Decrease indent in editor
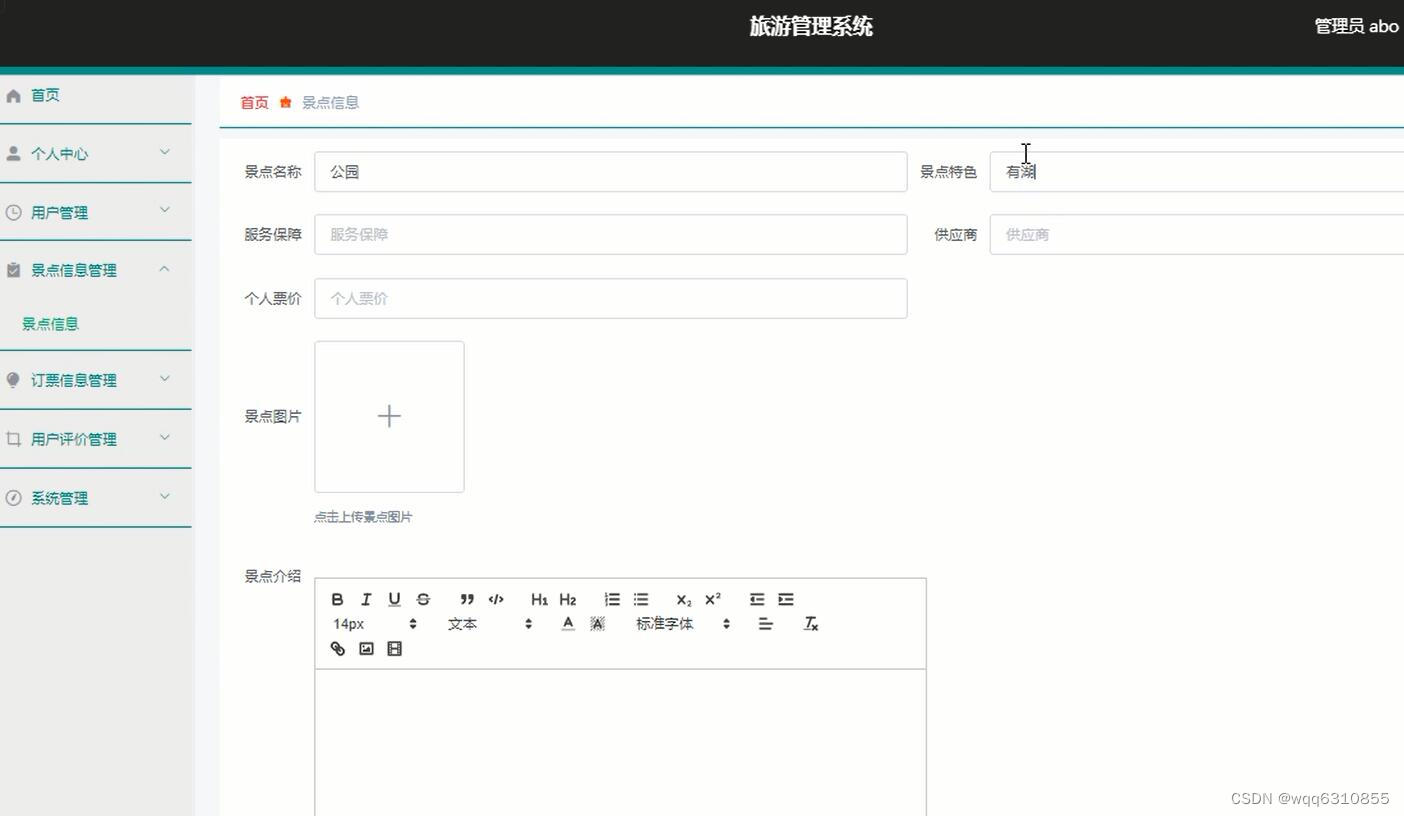The width and height of the screenshot is (1404, 816). pyautogui.click(x=757, y=599)
